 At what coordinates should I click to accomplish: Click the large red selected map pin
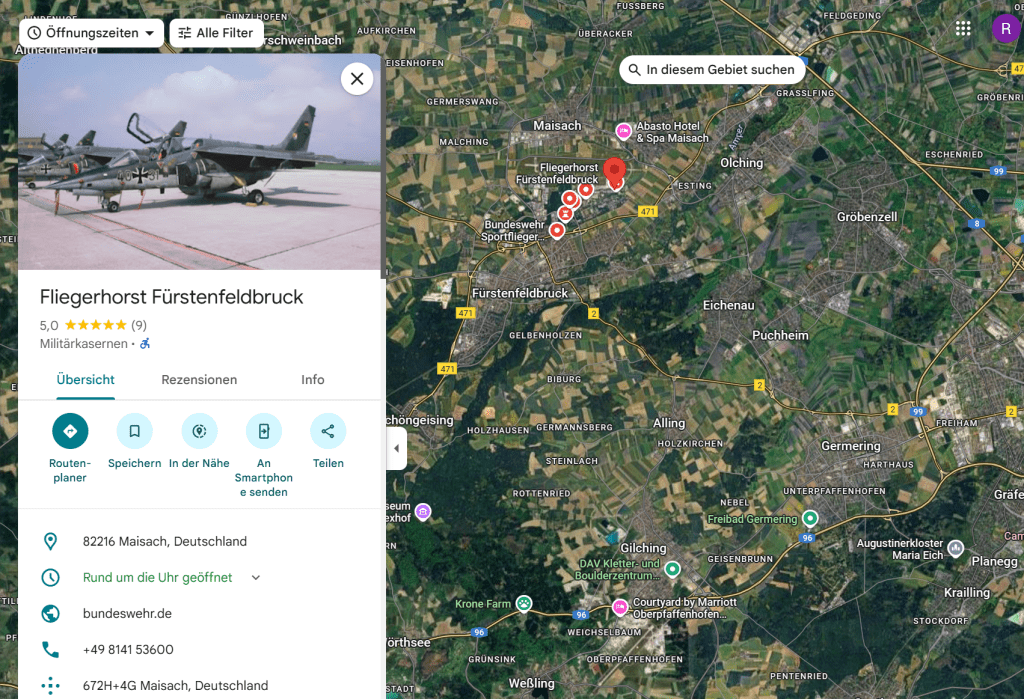point(614,171)
